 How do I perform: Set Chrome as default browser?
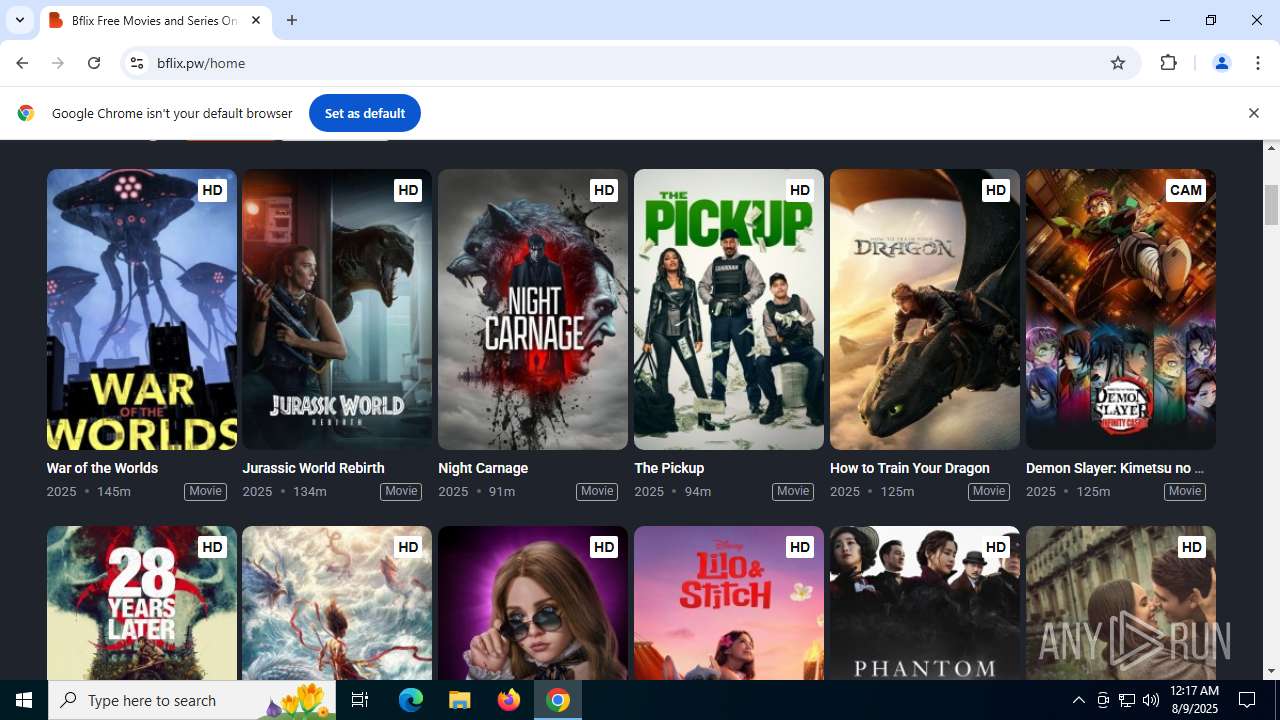(x=364, y=113)
